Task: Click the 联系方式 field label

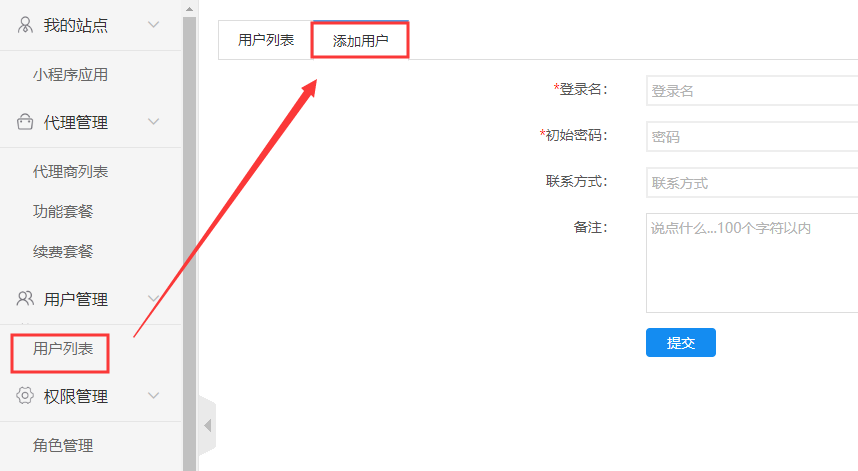Action: [x=577, y=181]
